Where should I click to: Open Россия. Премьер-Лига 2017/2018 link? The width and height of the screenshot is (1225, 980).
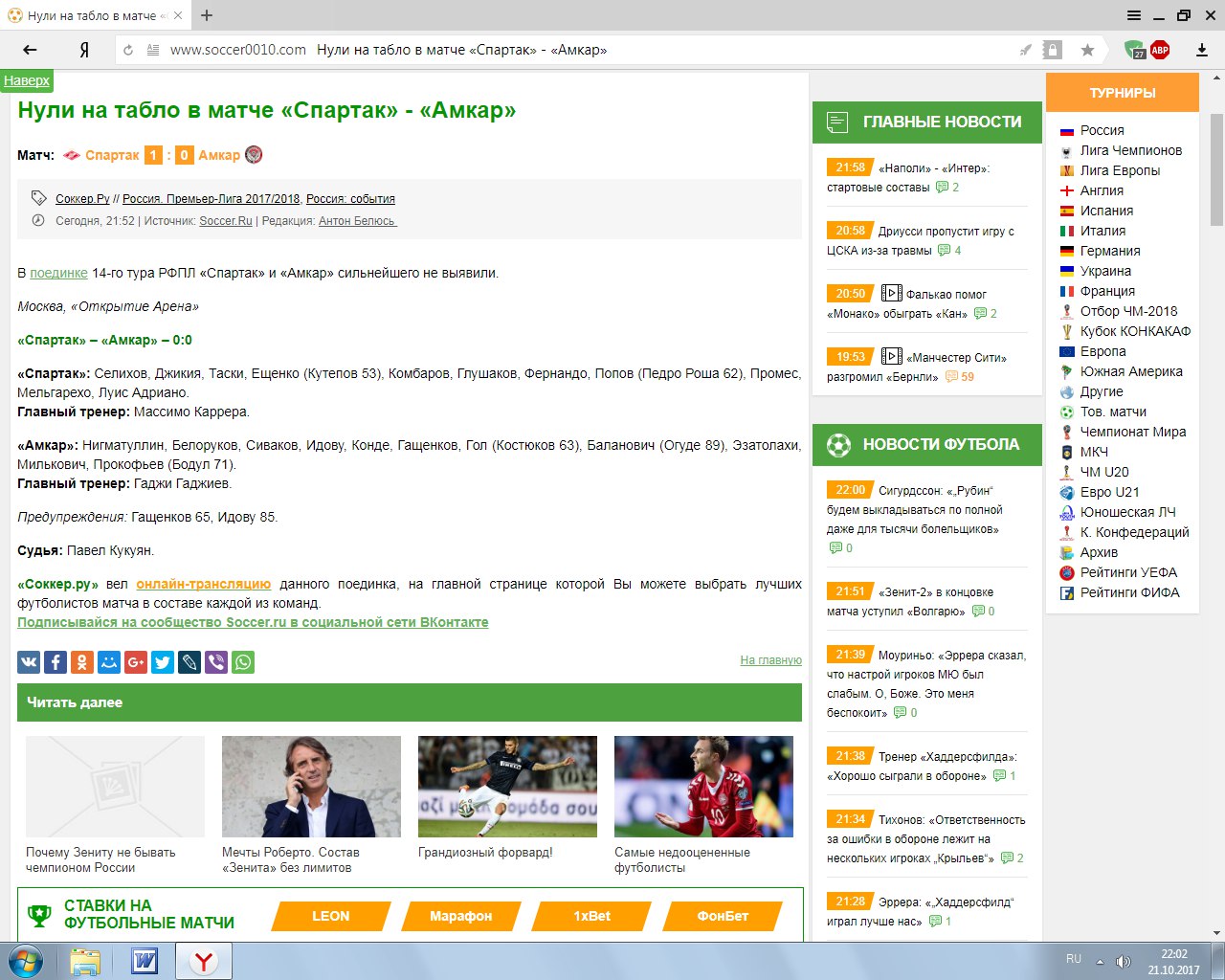point(211,199)
